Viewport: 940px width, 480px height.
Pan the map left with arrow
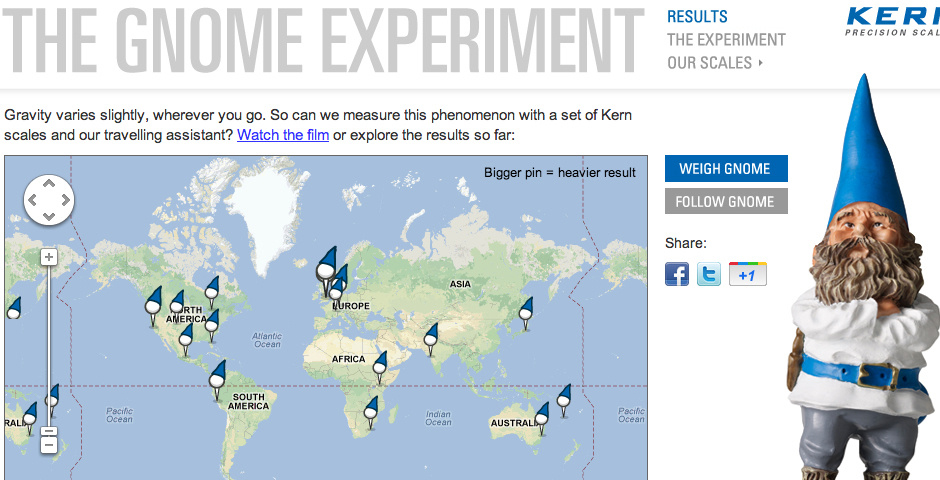click(x=33, y=200)
